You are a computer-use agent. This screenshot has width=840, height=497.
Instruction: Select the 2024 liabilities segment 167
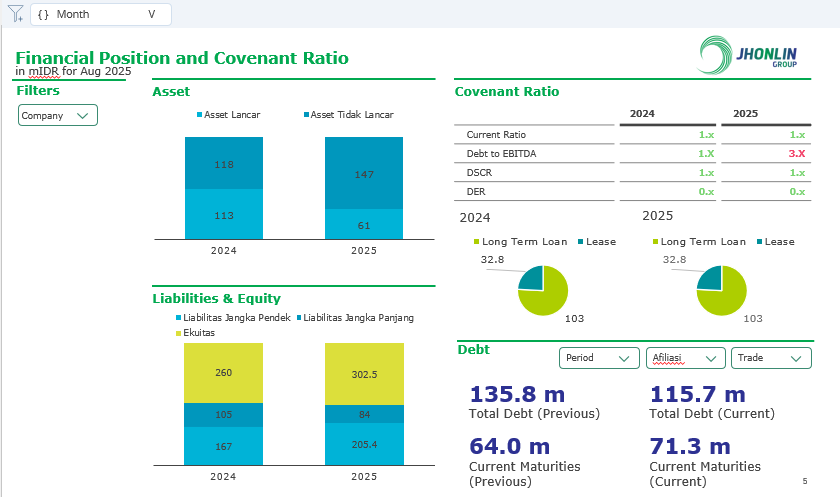(x=223, y=446)
